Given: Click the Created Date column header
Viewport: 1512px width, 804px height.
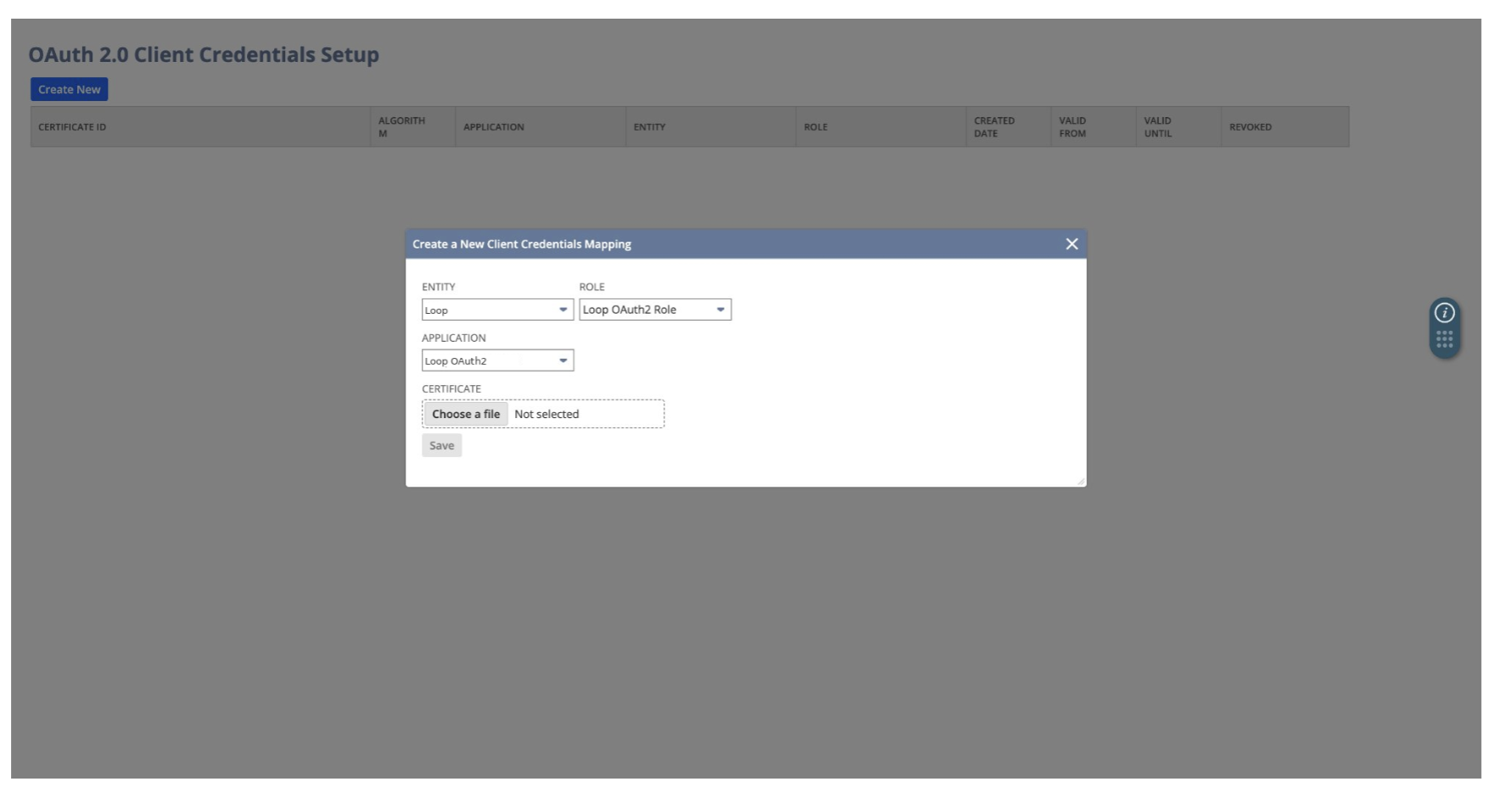Looking at the screenshot, I should point(994,127).
